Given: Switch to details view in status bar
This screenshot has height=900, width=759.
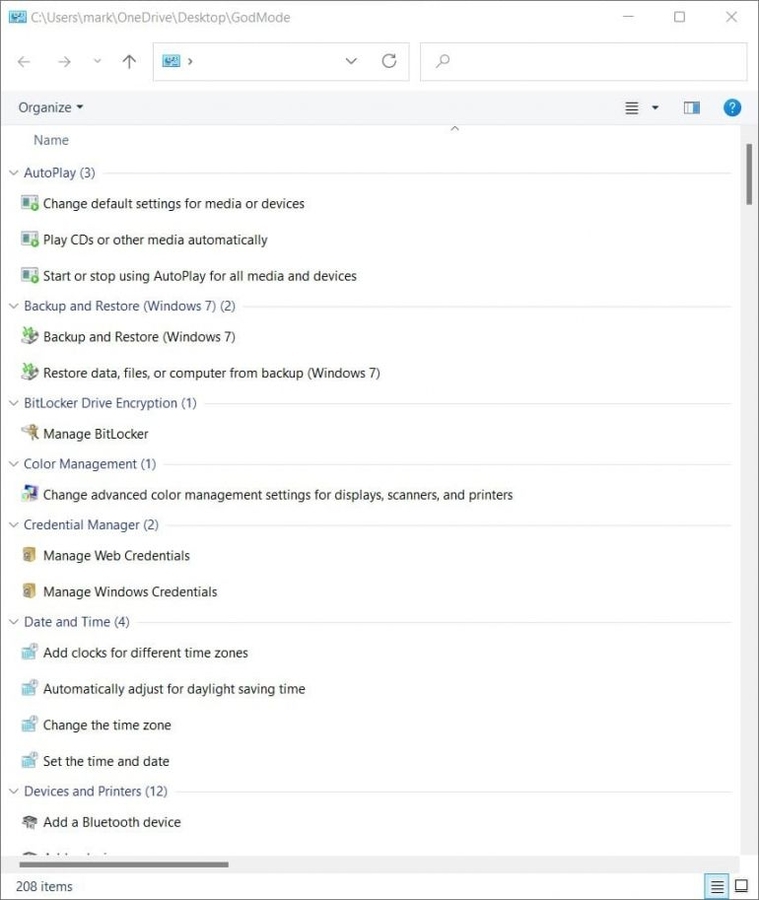Looking at the screenshot, I should (x=716, y=886).
